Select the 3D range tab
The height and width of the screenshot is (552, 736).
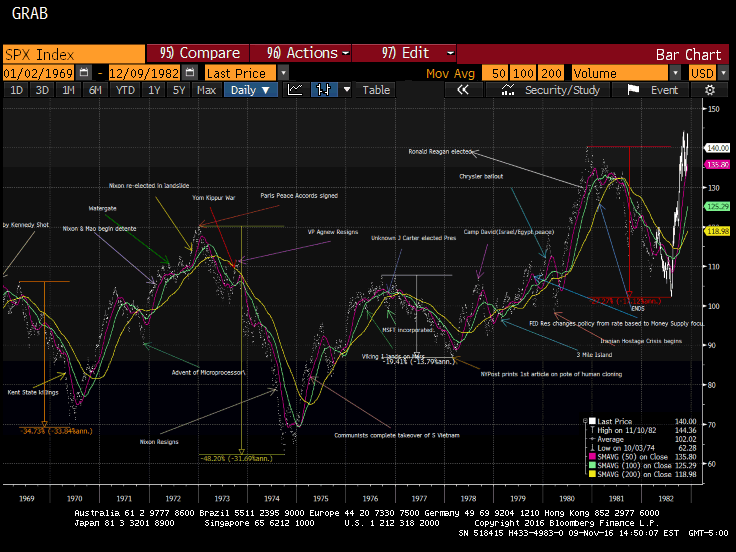pyautogui.click(x=42, y=90)
